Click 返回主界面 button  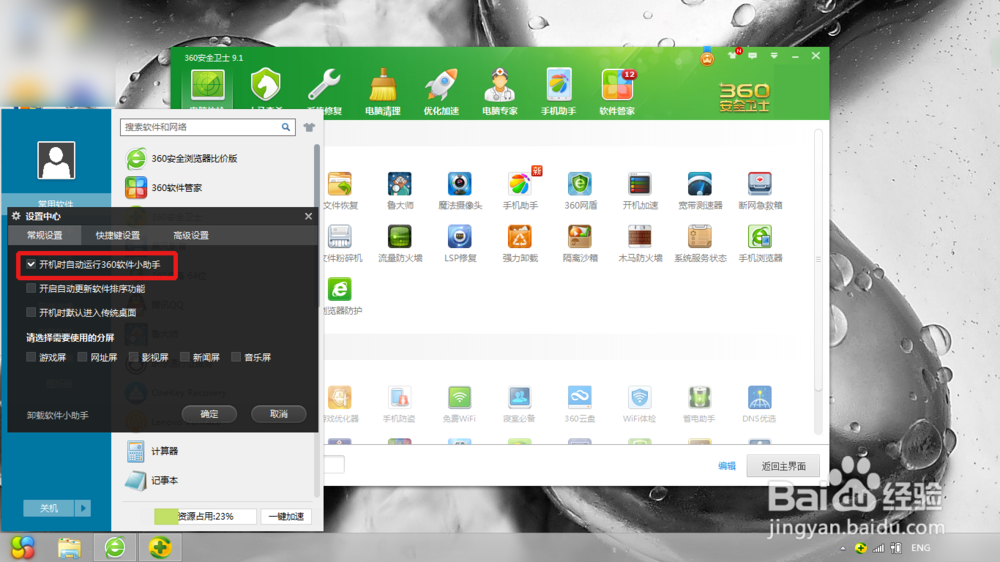pyautogui.click(x=783, y=466)
